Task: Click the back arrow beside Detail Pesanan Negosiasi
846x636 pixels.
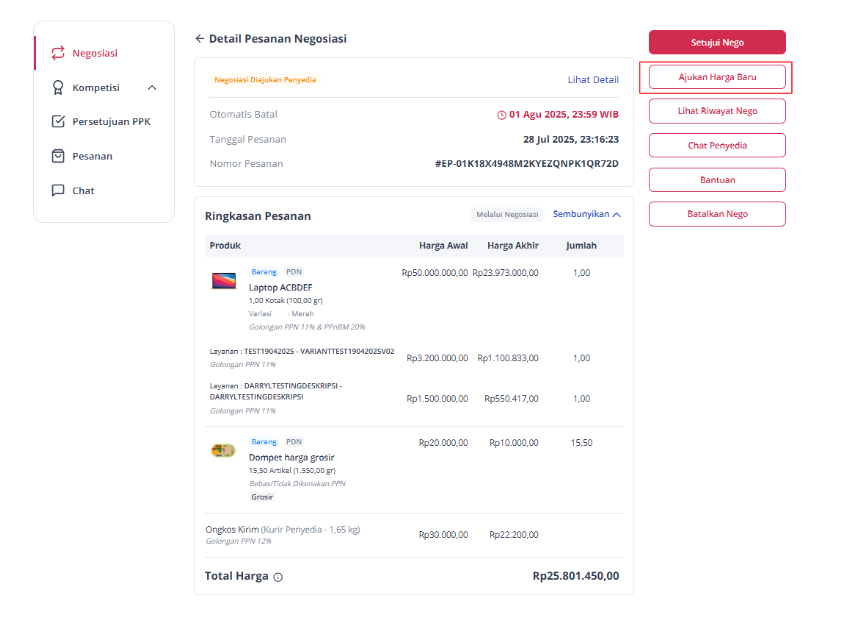Action: coord(200,39)
